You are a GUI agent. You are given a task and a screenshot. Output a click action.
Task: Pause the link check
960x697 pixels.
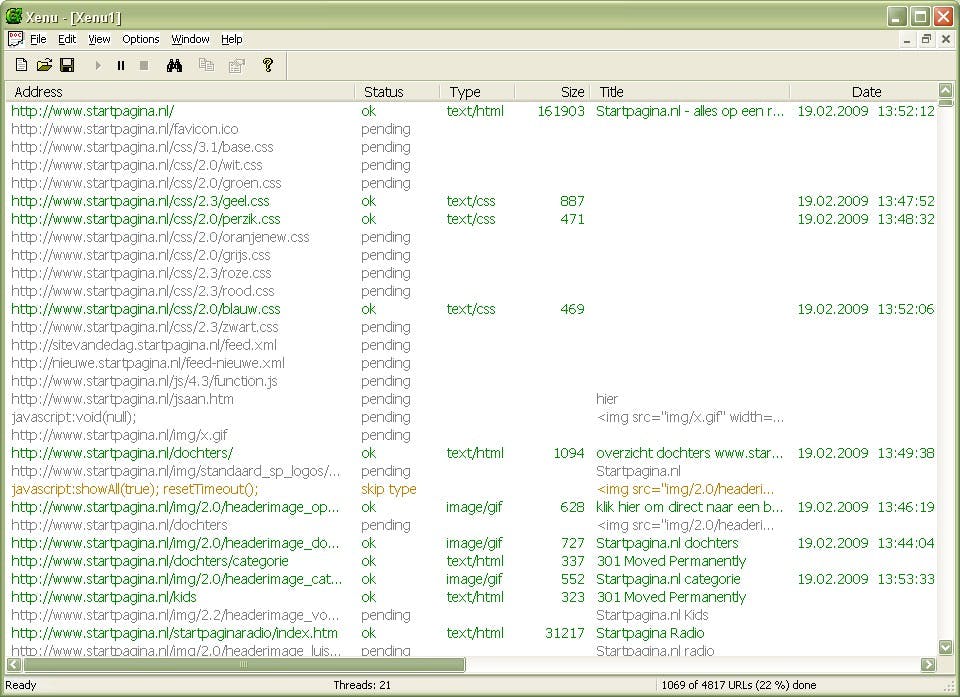121,65
